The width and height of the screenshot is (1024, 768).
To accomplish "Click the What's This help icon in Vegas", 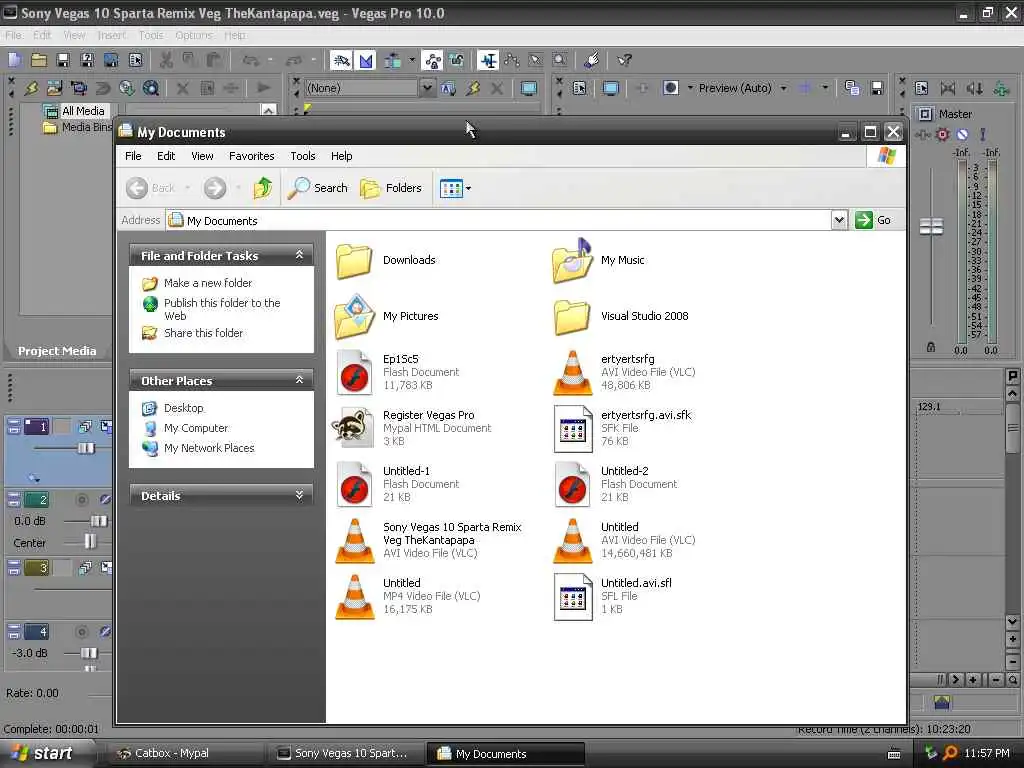I will pos(624,60).
